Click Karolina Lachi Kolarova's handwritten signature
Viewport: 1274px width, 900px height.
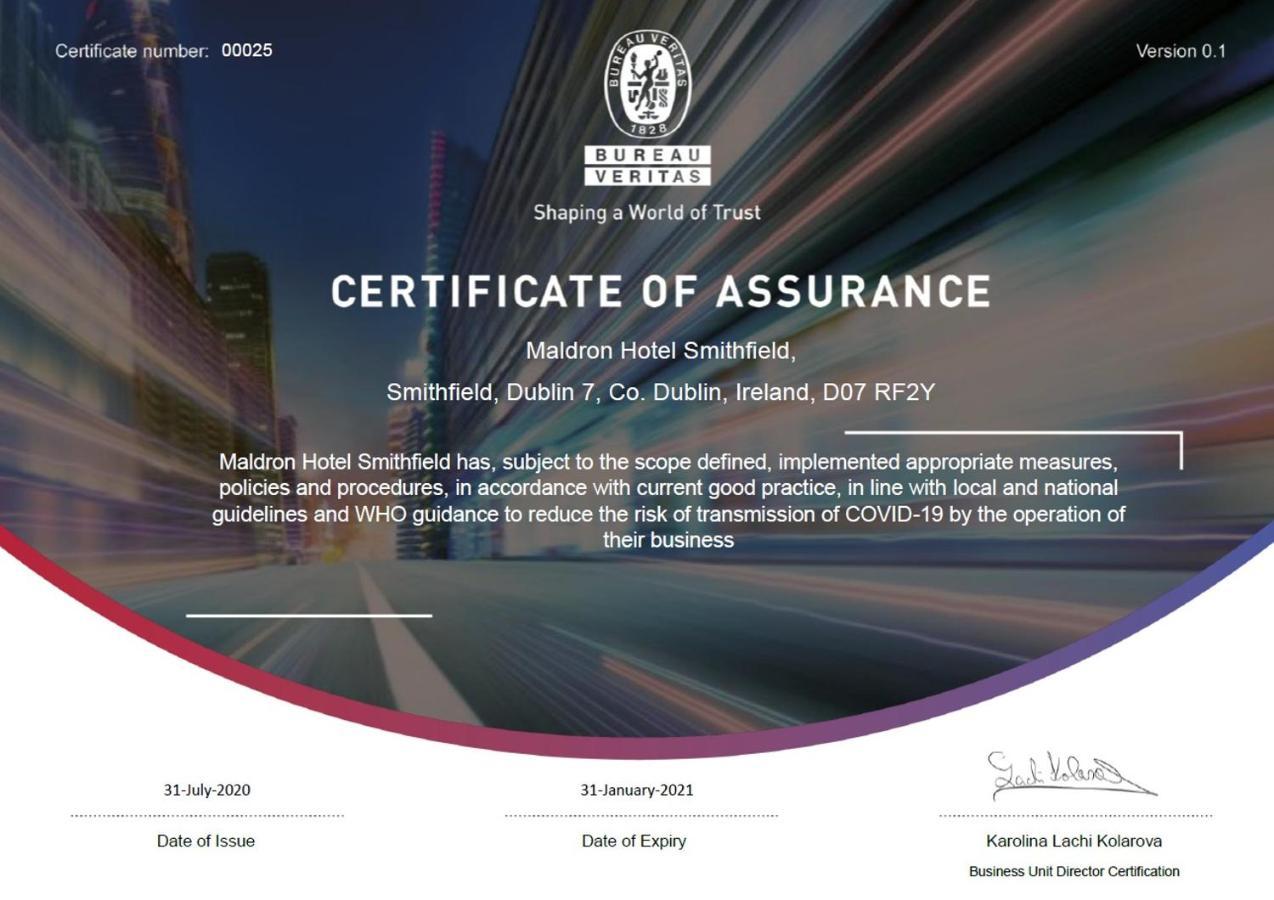click(x=1072, y=775)
